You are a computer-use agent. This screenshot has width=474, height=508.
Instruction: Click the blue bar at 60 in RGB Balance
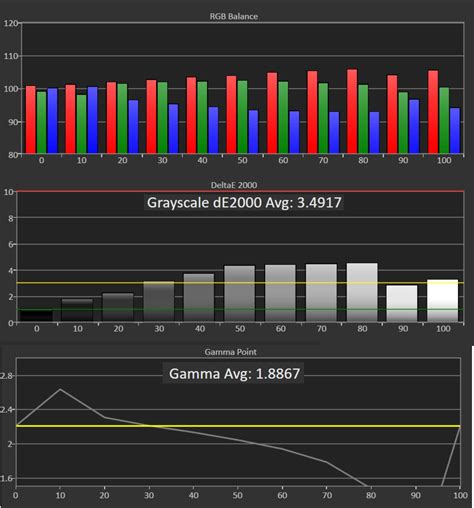coord(294,132)
